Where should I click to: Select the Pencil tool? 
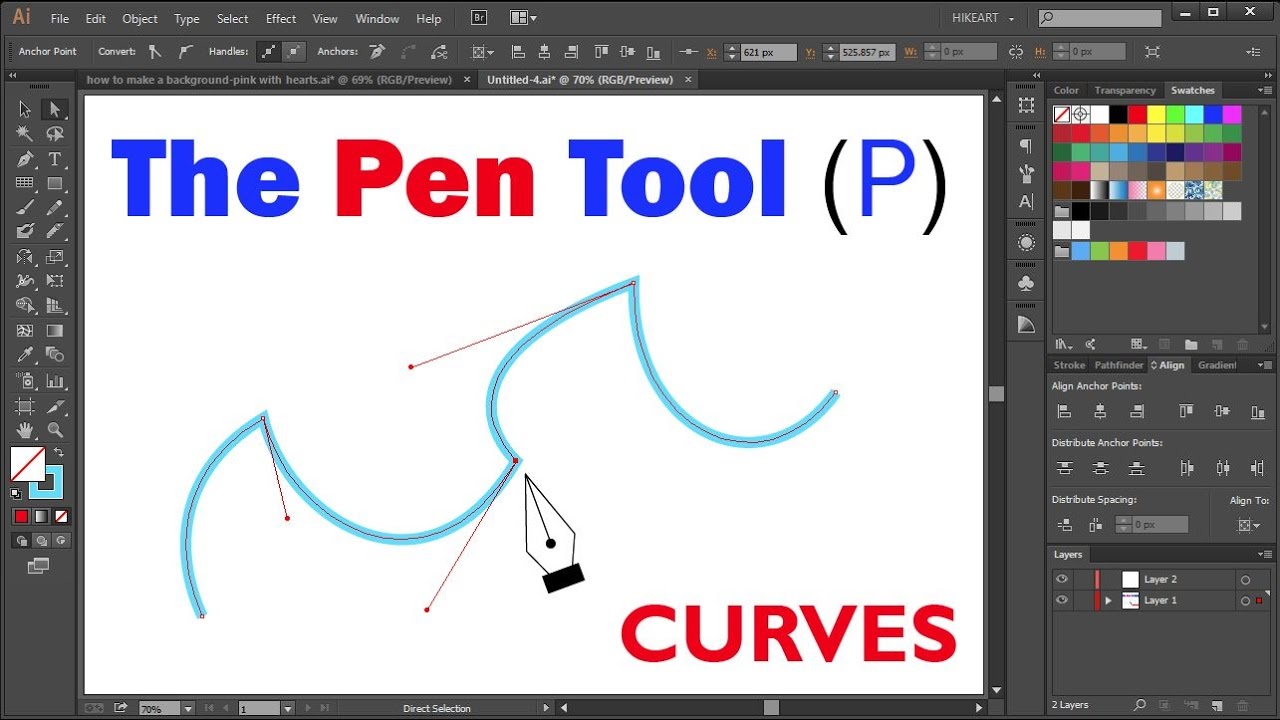click(55, 207)
